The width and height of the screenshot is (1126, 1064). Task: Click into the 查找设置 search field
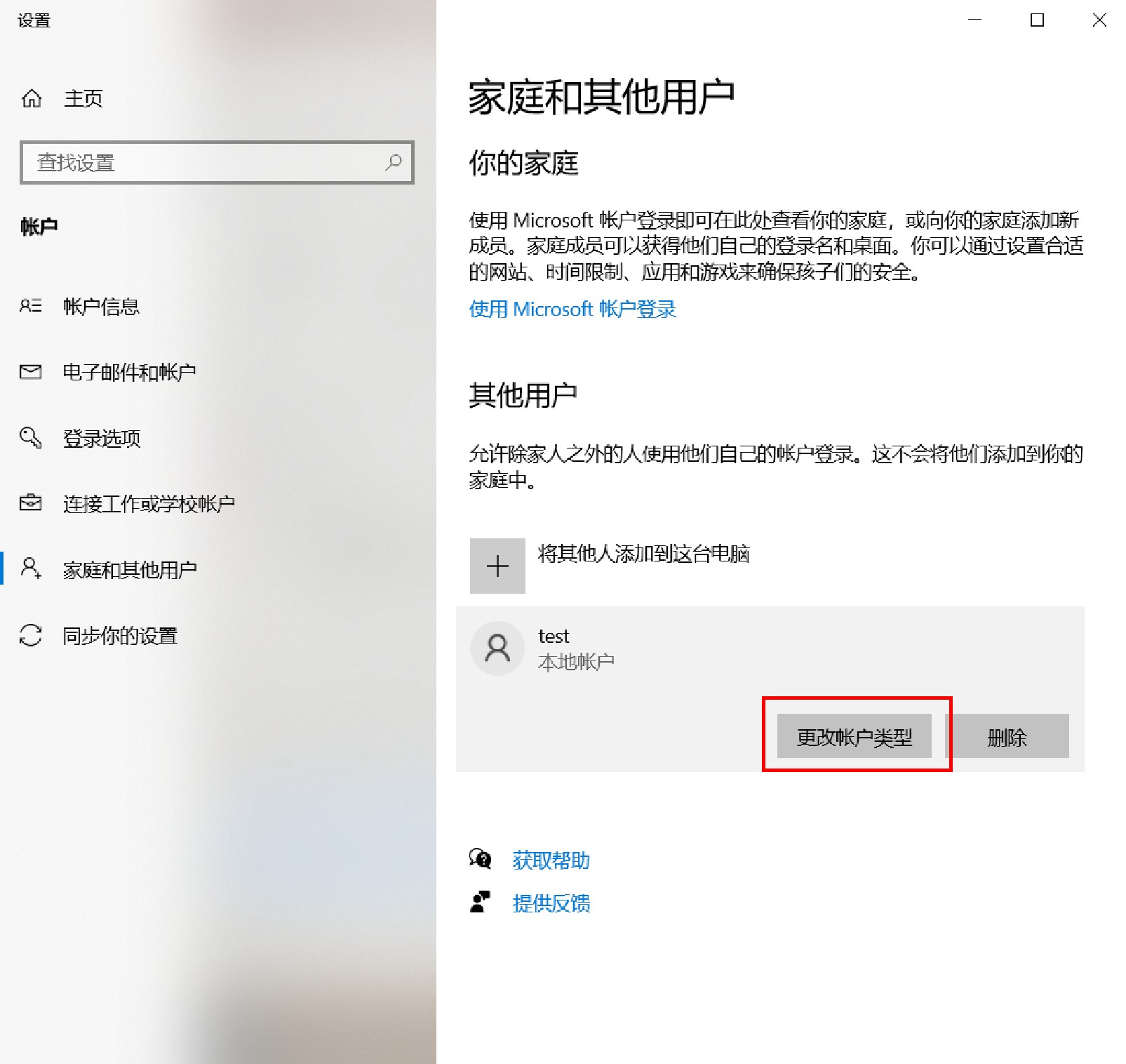(217, 162)
